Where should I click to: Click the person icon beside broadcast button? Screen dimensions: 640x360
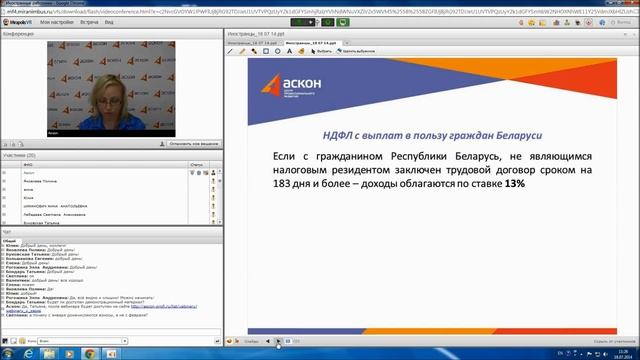162,144
